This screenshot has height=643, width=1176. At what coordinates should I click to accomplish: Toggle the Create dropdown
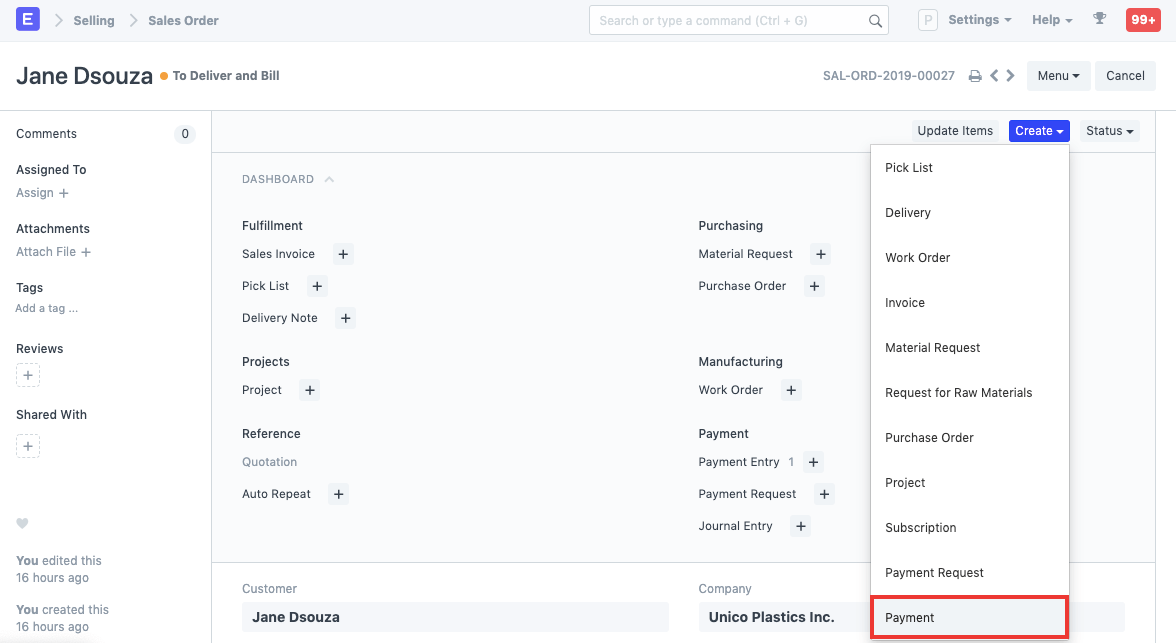(1039, 131)
